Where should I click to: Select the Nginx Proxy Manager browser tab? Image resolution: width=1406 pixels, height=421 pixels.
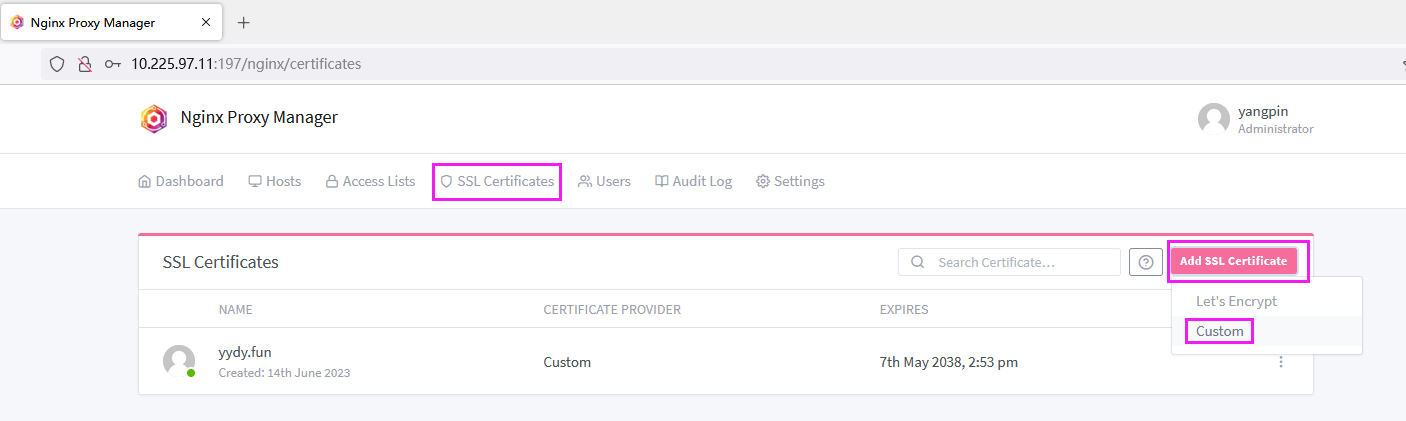112,22
